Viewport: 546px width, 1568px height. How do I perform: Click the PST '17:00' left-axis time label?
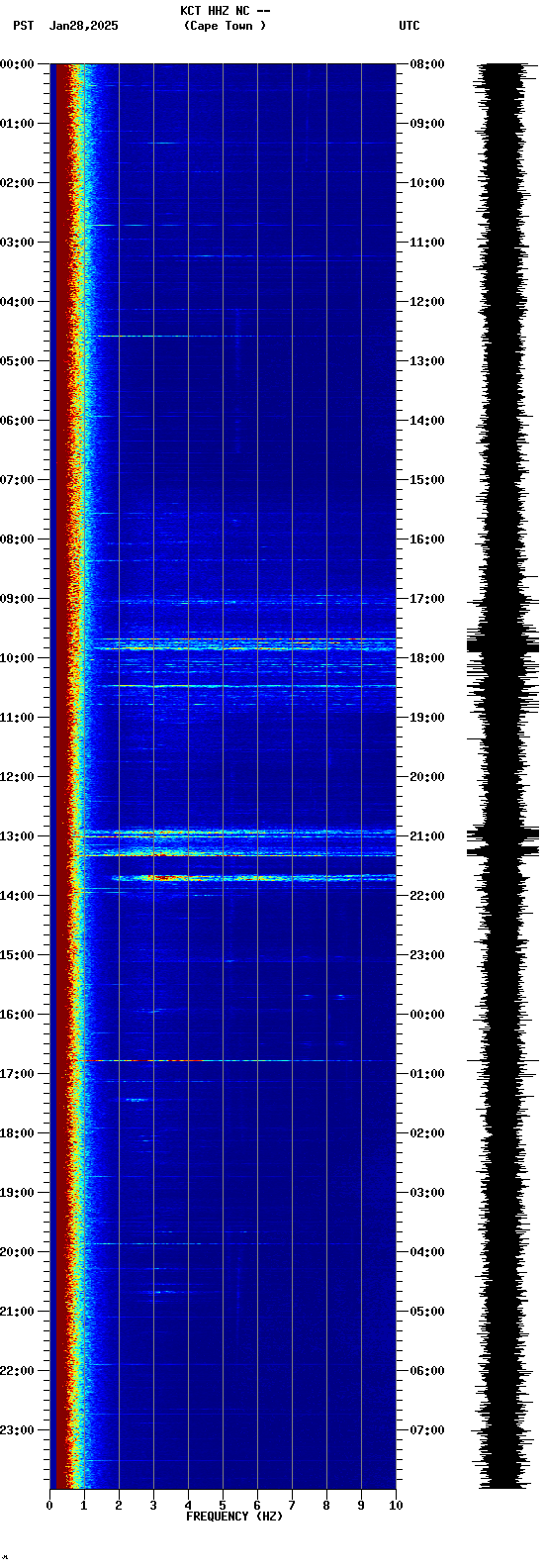click(x=17, y=1074)
